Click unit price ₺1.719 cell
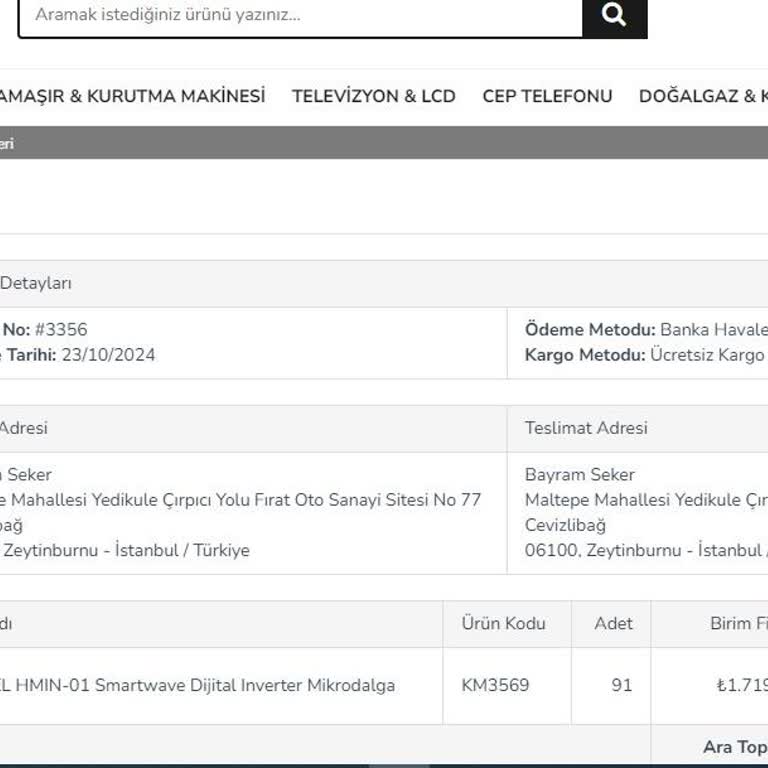This screenshot has width=768, height=768. click(742, 685)
